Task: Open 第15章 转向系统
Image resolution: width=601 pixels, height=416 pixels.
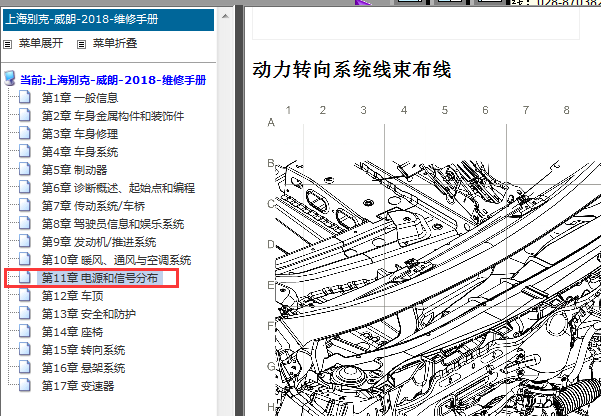Action: pyautogui.click(x=83, y=350)
